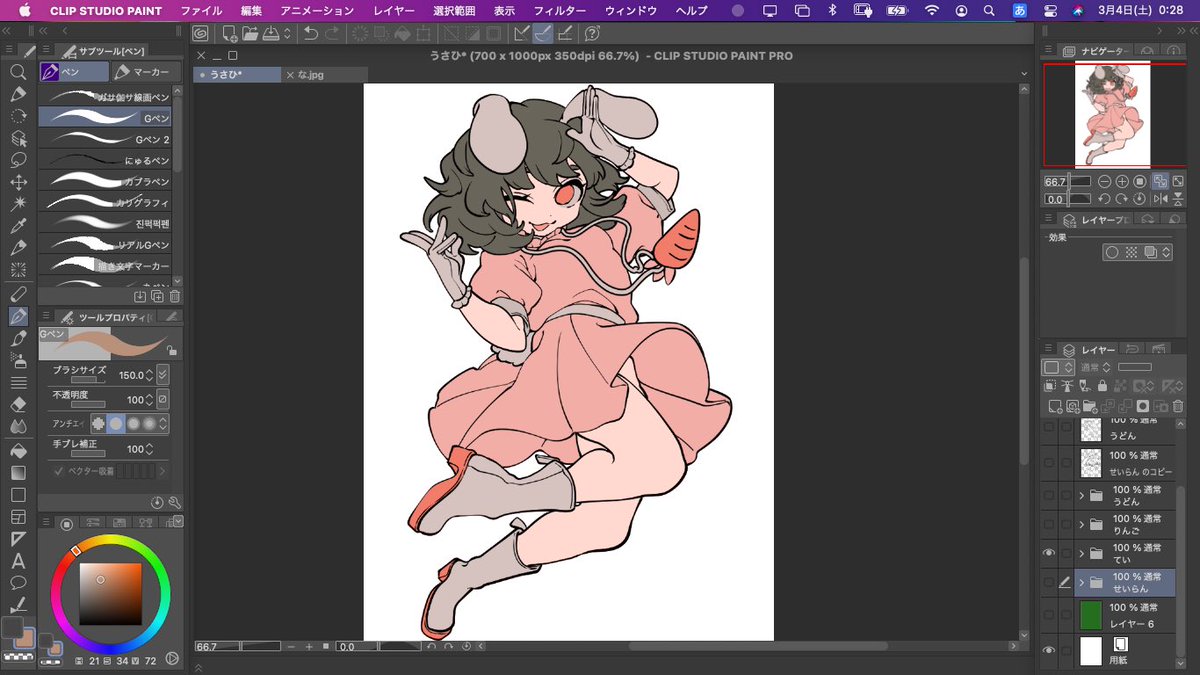
Task: Toggle brush size pressure dynamics button
Action: click(163, 375)
